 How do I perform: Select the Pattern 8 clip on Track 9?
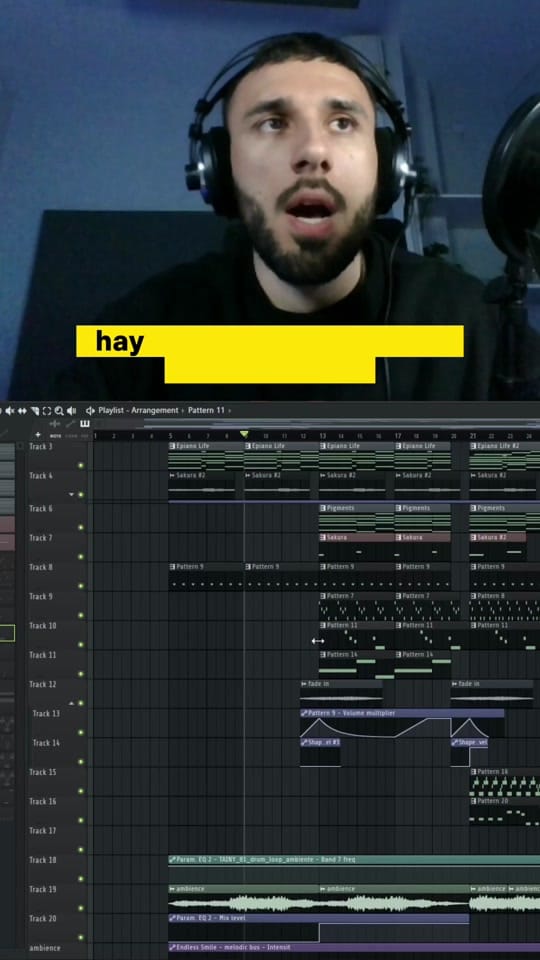click(x=504, y=607)
